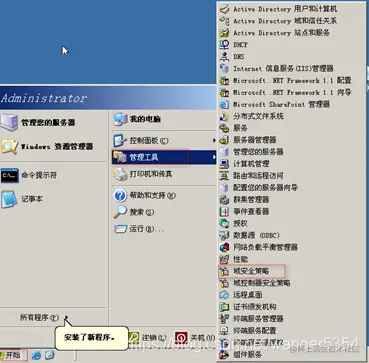Open 计算机管理 icon
The width and height of the screenshot is (369, 363).
[x=225, y=164]
